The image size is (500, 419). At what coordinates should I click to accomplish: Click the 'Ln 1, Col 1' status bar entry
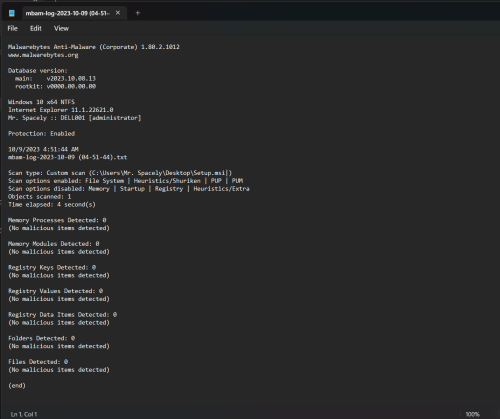(x=24, y=414)
